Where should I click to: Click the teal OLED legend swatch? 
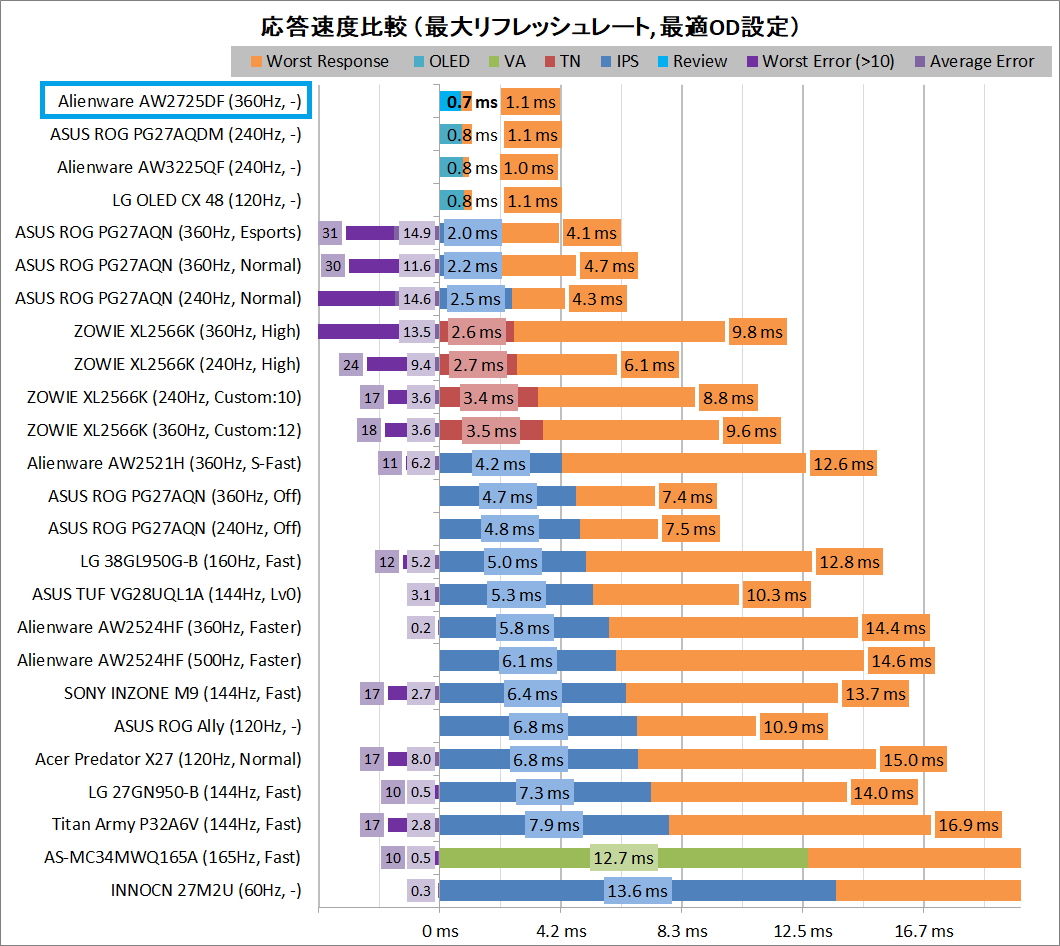click(x=419, y=62)
